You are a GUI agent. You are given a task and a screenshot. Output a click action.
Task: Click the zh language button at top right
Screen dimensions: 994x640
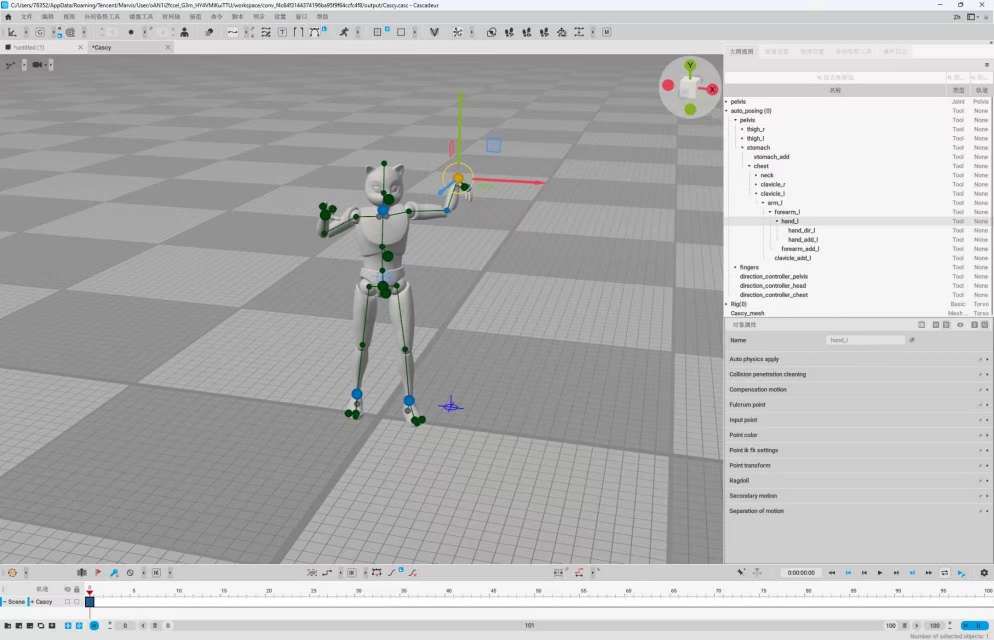pos(957,17)
